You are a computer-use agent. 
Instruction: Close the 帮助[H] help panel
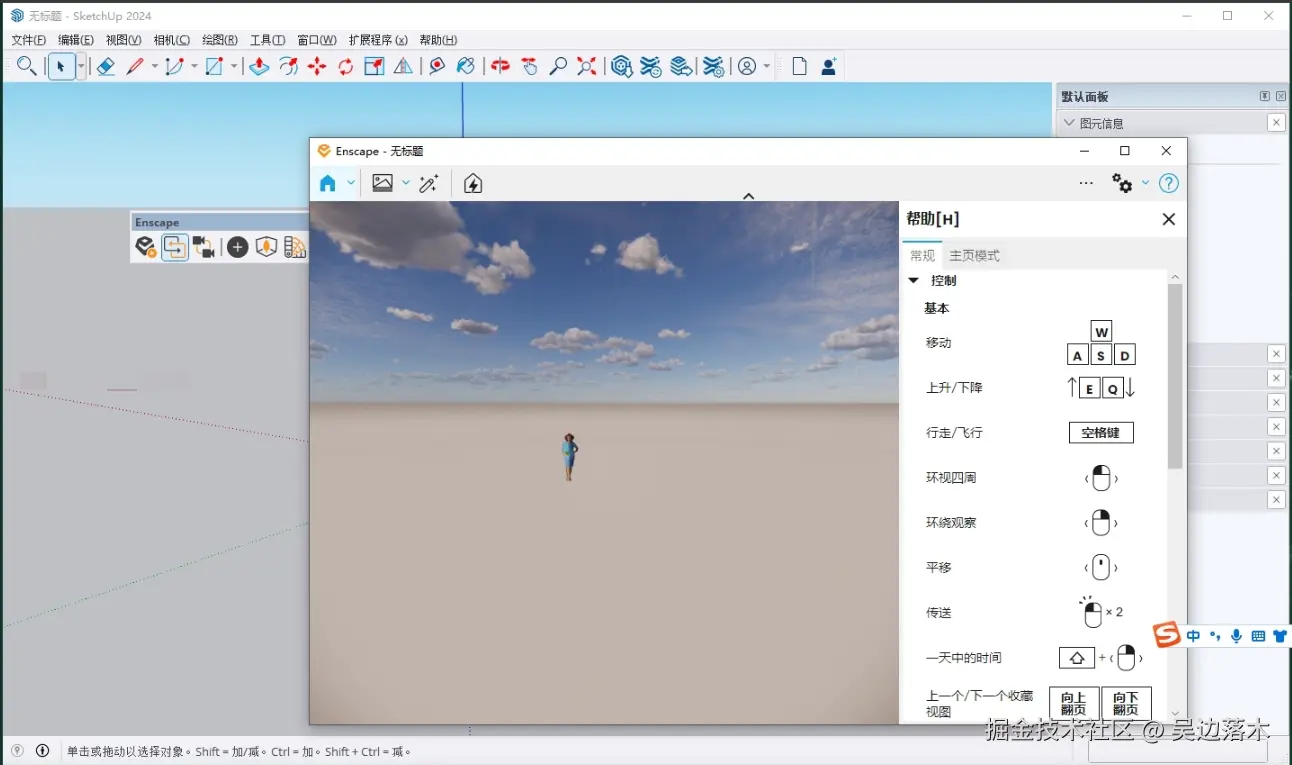tap(1168, 219)
